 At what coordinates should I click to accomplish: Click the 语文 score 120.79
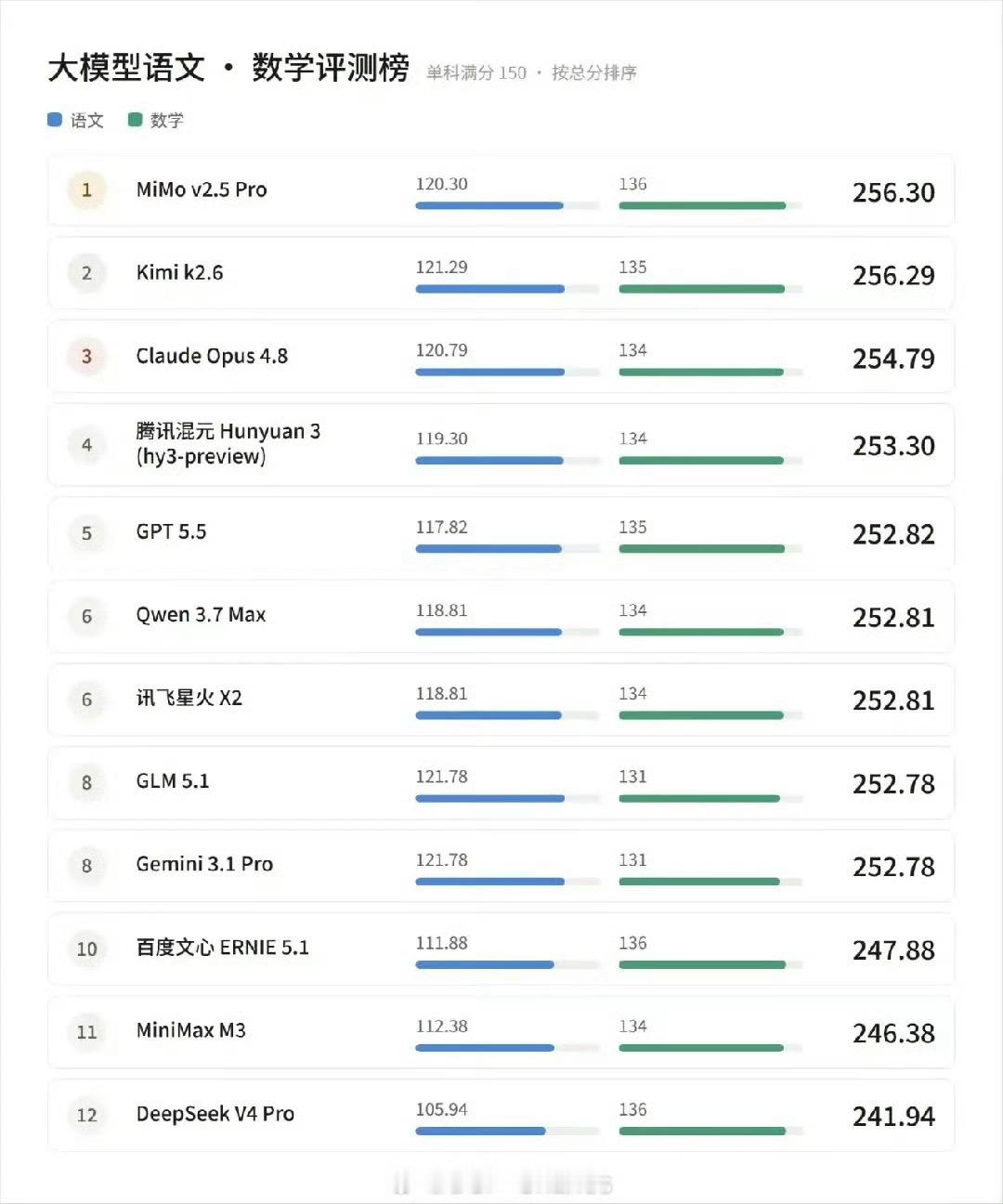[x=441, y=350]
